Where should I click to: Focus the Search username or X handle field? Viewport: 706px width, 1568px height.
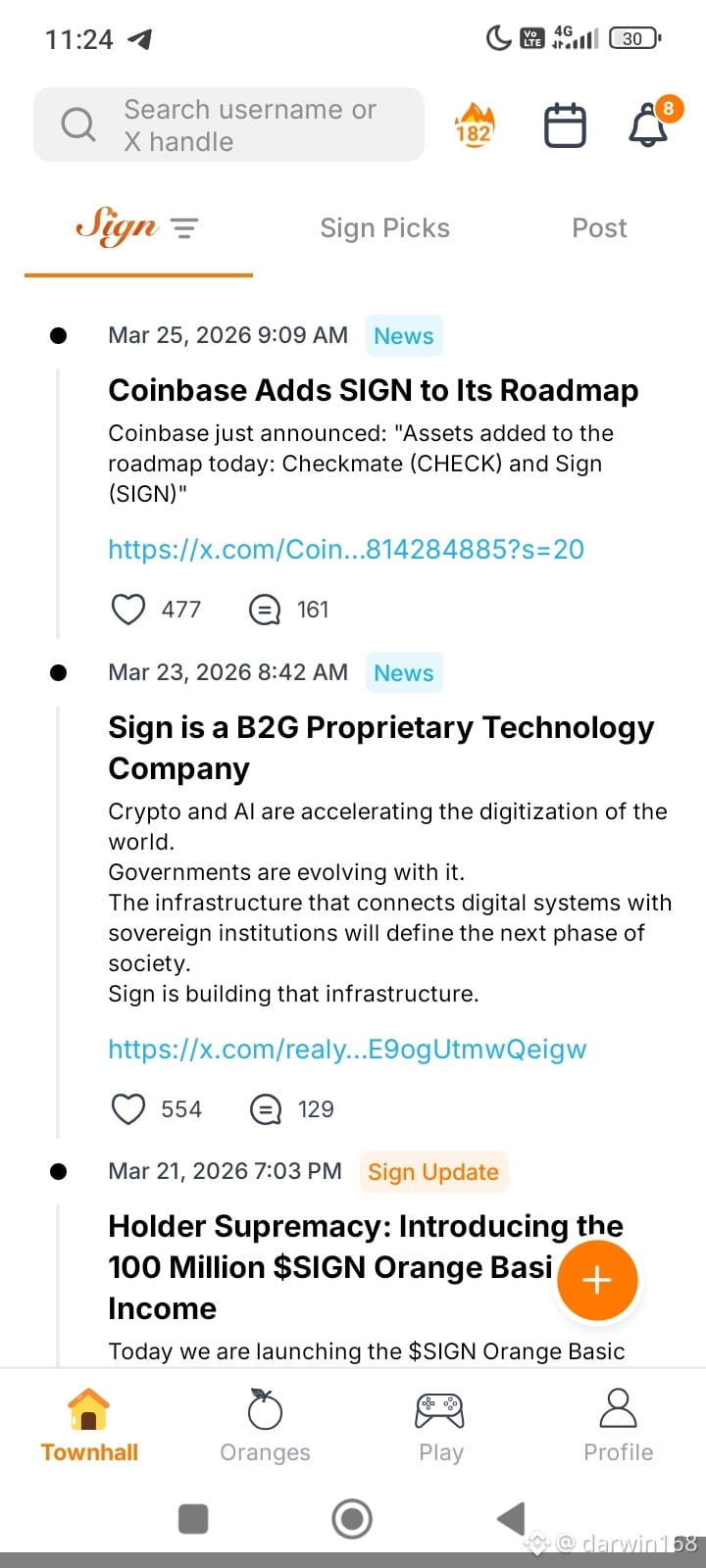click(x=228, y=124)
